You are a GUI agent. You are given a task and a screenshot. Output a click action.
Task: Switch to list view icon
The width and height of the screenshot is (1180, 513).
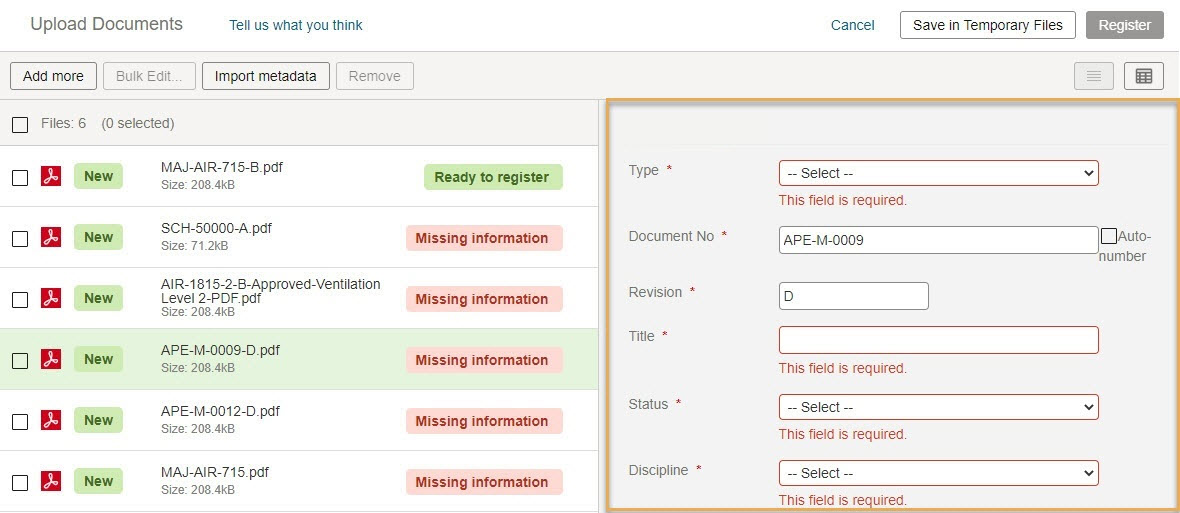1093,76
